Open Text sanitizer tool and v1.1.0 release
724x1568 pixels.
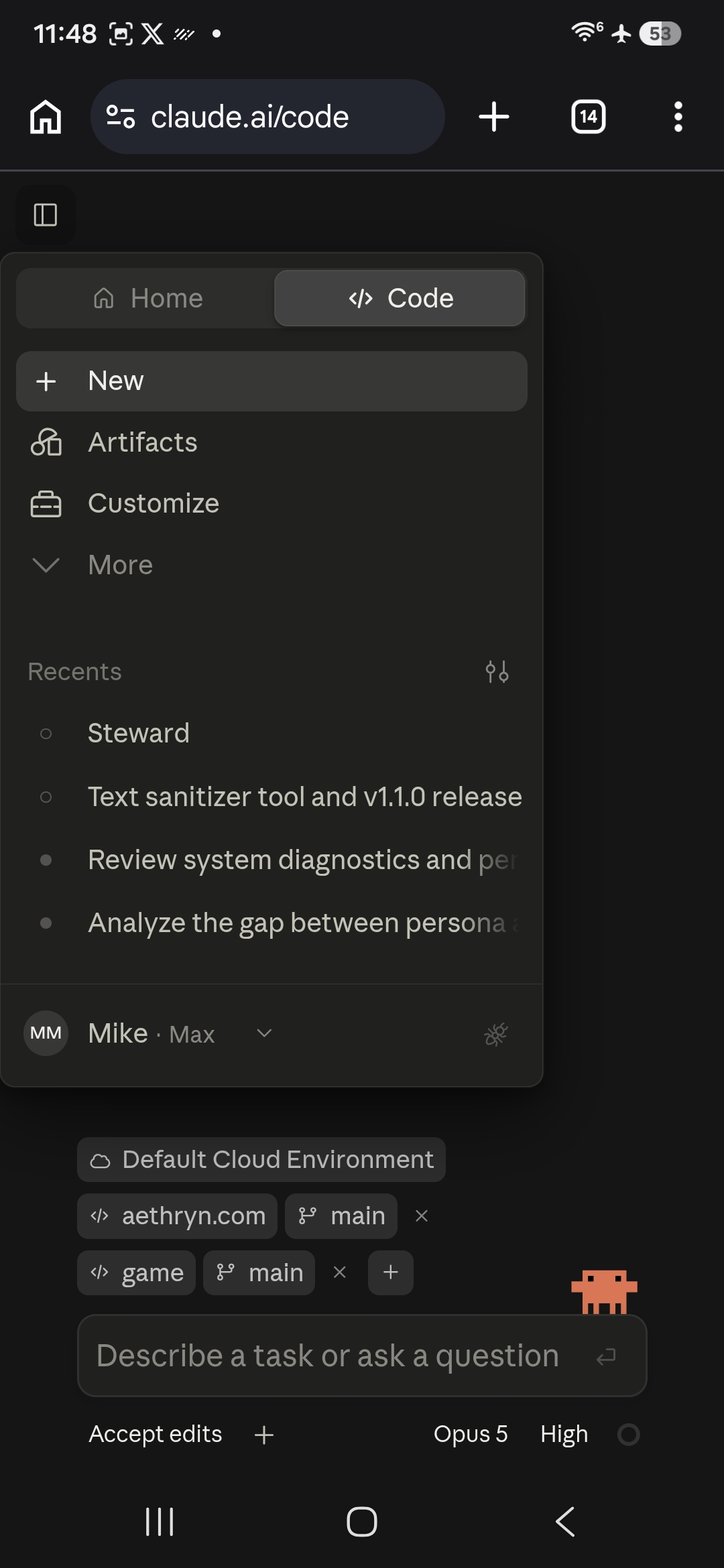click(x=271, y=797)
